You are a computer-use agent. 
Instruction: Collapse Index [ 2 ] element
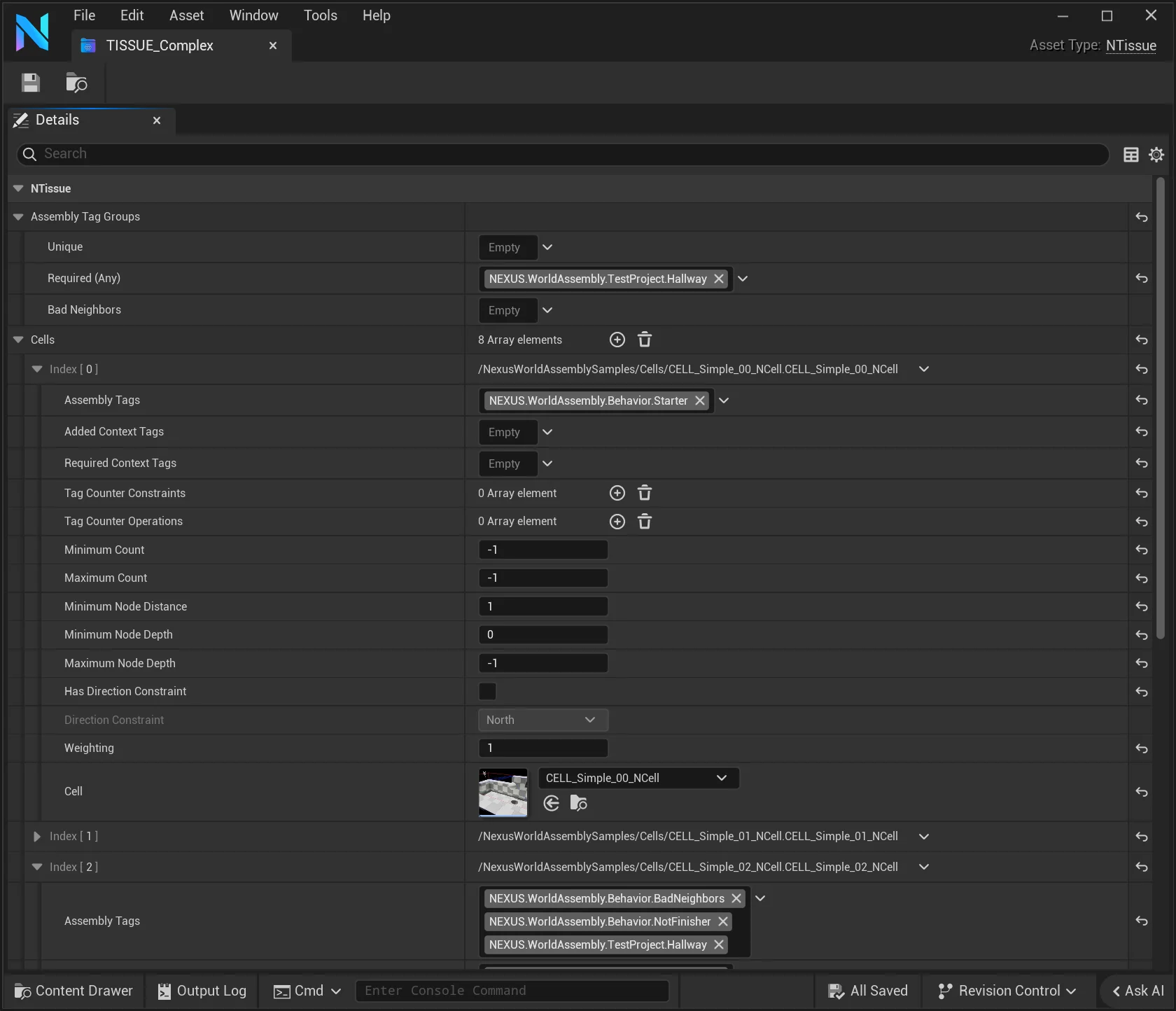(x=37, y=867)
